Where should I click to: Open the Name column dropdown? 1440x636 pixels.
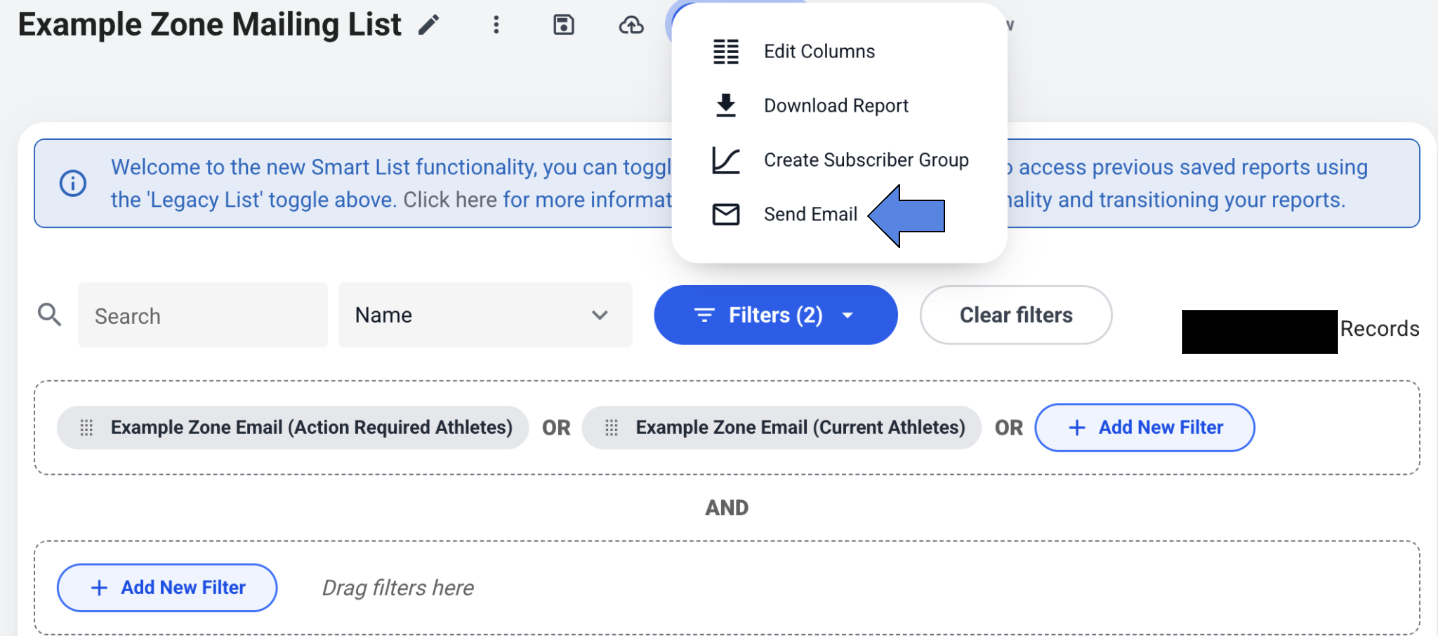coord(485,315)
